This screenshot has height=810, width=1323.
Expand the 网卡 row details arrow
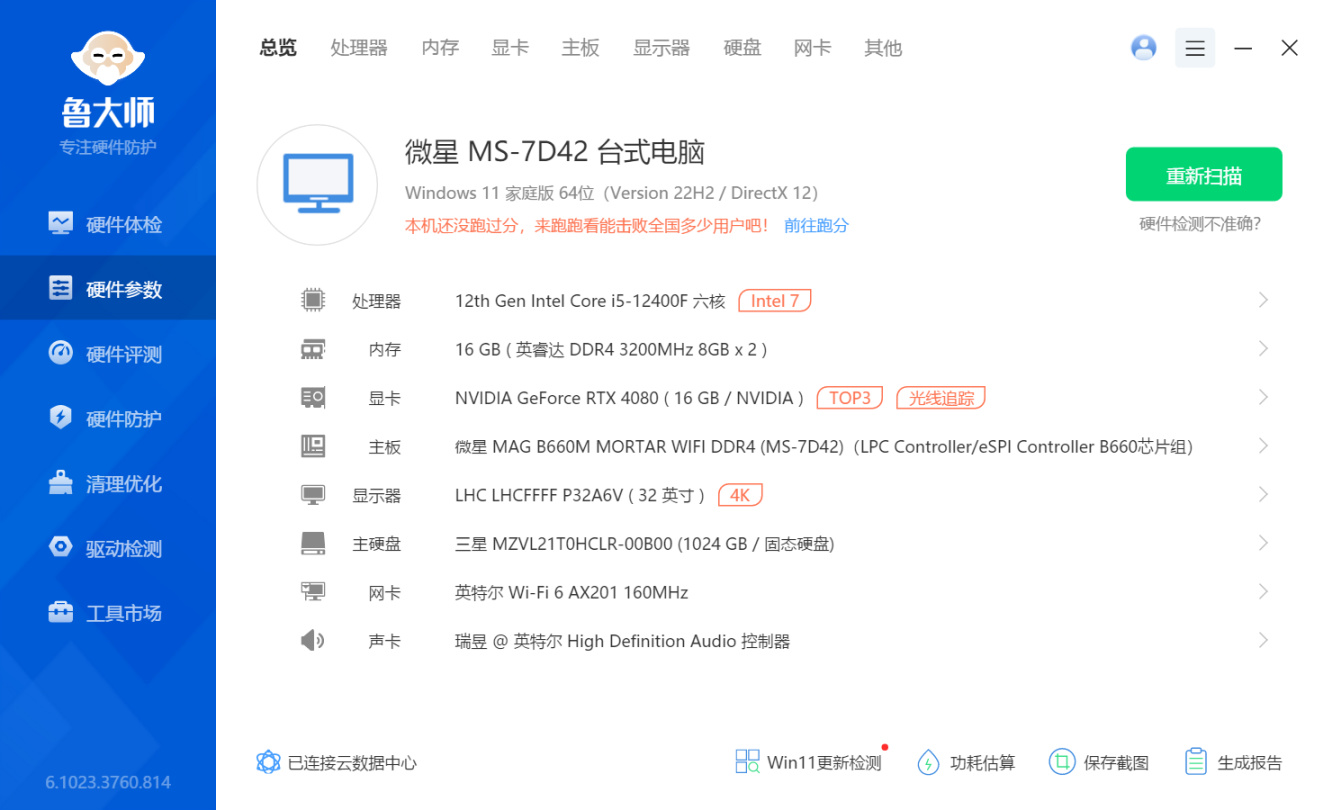click(x=1263, y=592)
